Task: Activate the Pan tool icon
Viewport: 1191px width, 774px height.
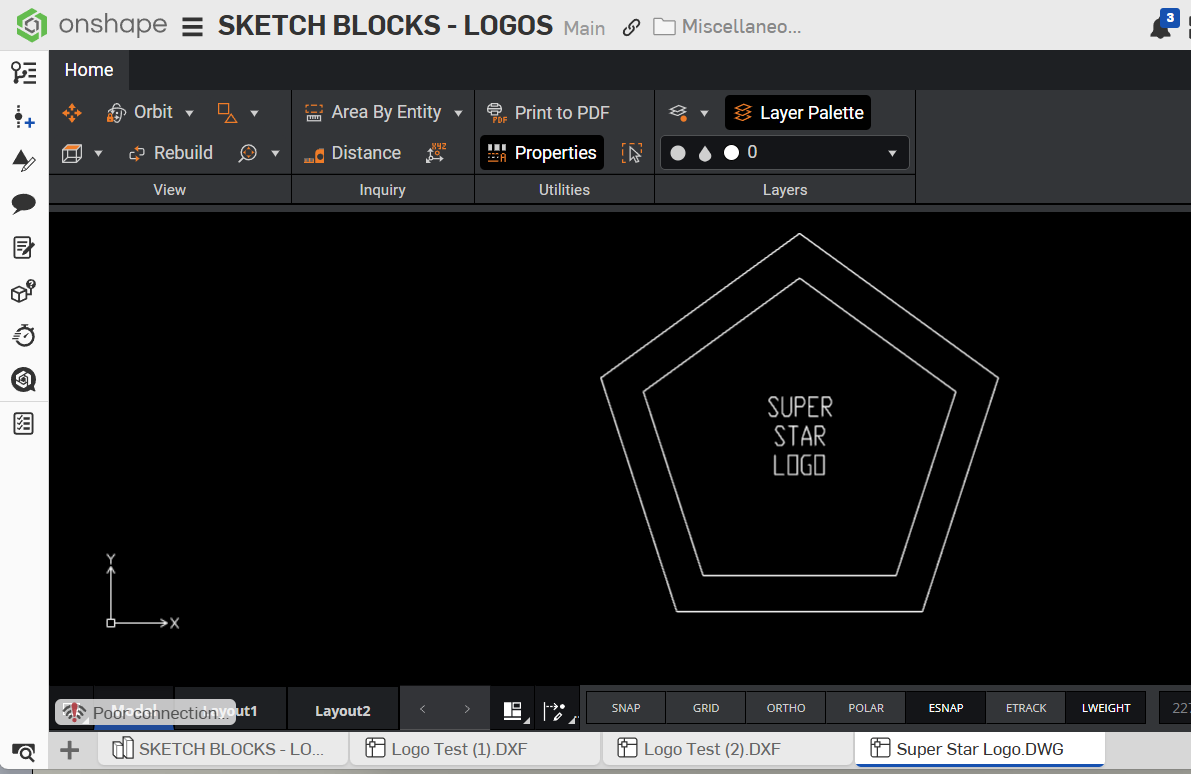Action: (72, 113)
